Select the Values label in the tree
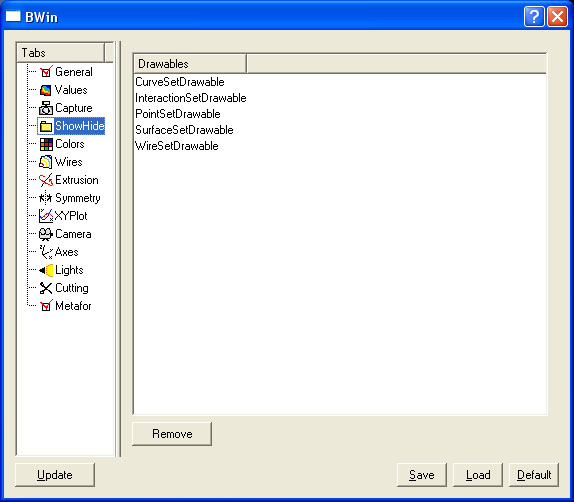 tap(71, 90)
